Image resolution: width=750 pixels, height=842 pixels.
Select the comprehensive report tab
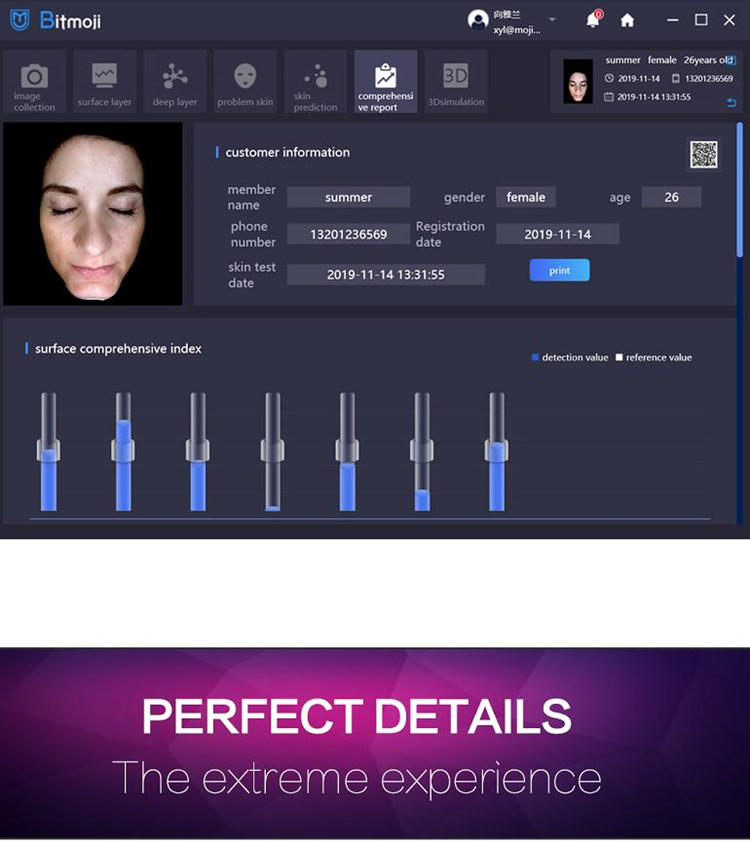385,82
